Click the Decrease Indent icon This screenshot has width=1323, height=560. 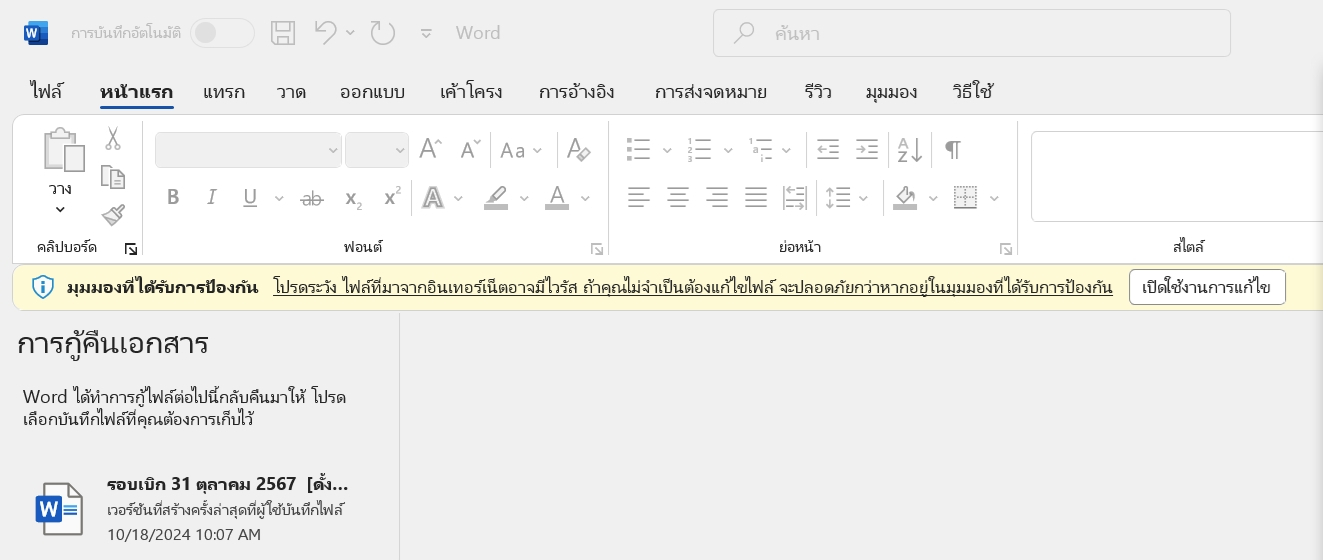(x=828, y=150)
